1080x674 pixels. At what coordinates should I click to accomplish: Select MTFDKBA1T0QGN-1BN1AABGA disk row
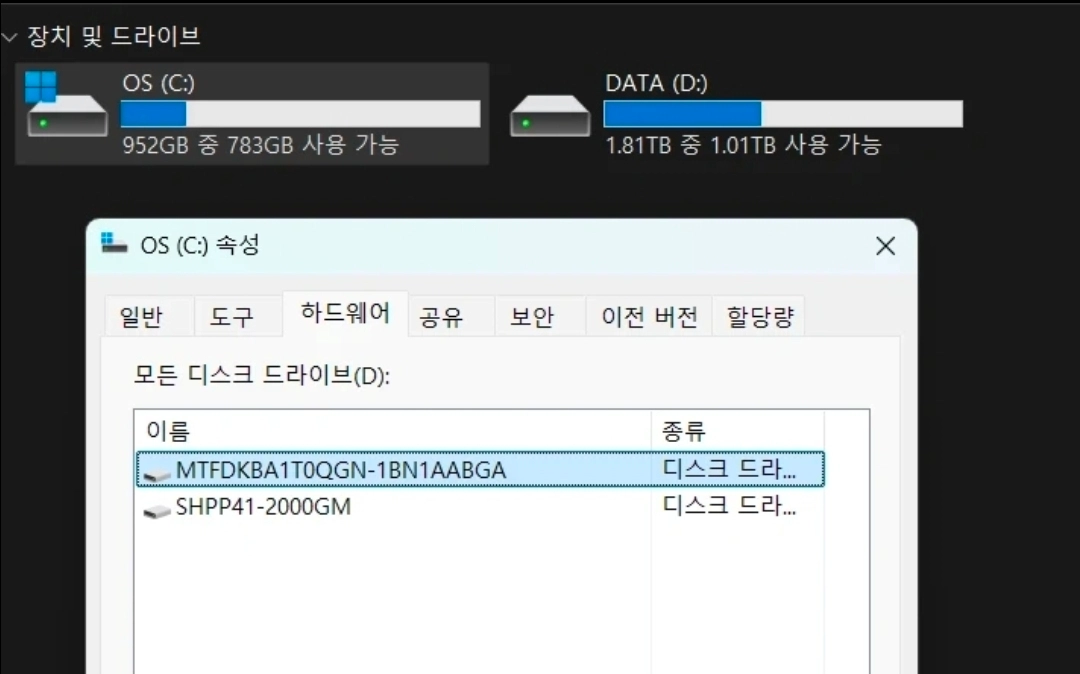(x=480, y=470)
